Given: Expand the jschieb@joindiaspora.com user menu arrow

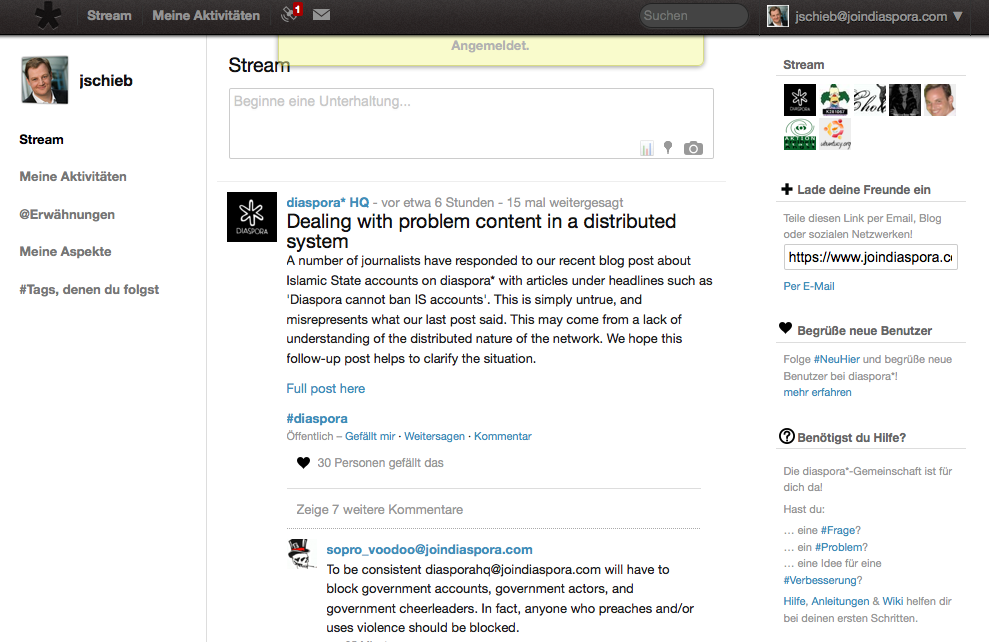Looking at the screenshot, I should coord(958,16).
